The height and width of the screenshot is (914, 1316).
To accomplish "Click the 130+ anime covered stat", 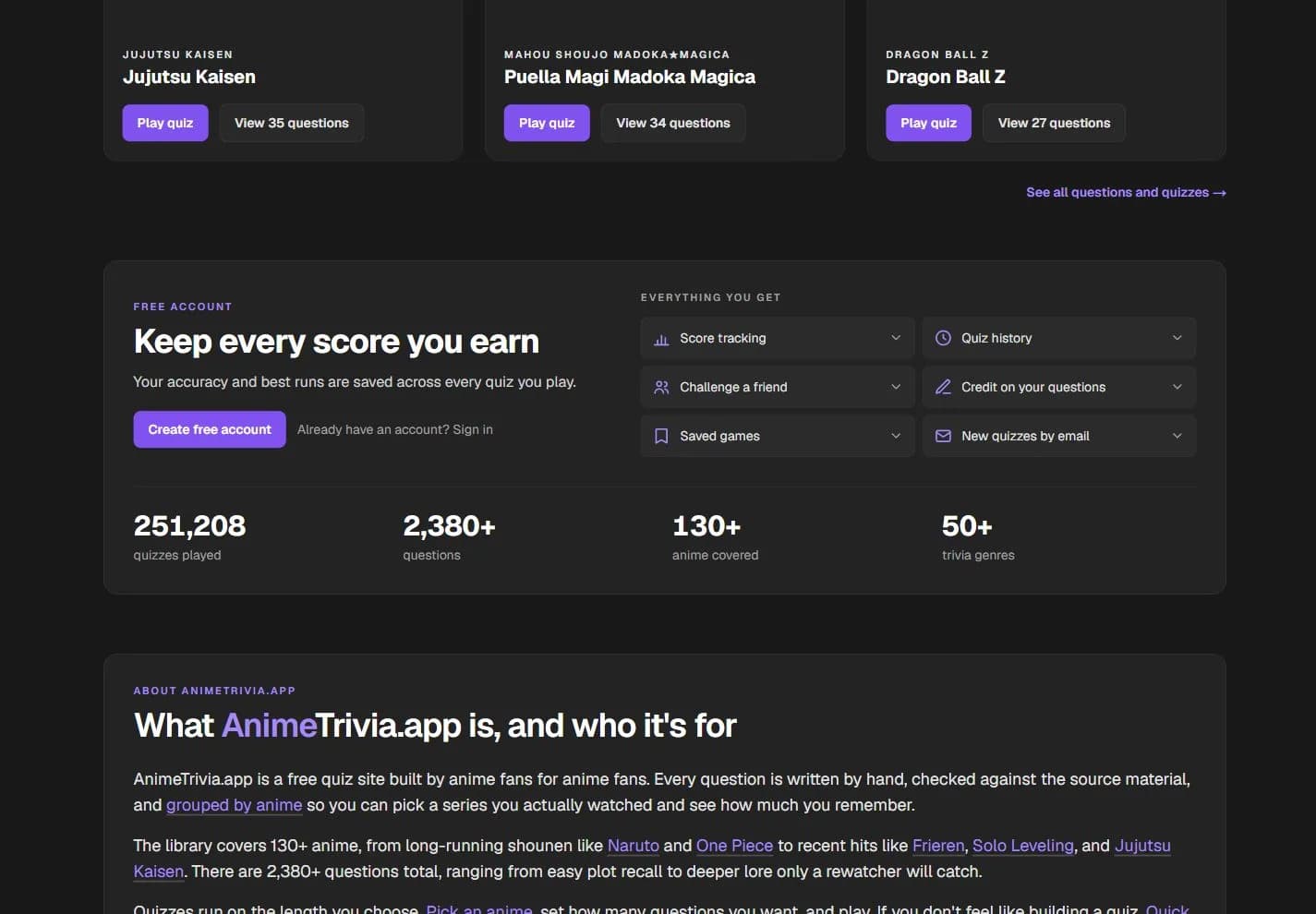I will coord(716,536).
